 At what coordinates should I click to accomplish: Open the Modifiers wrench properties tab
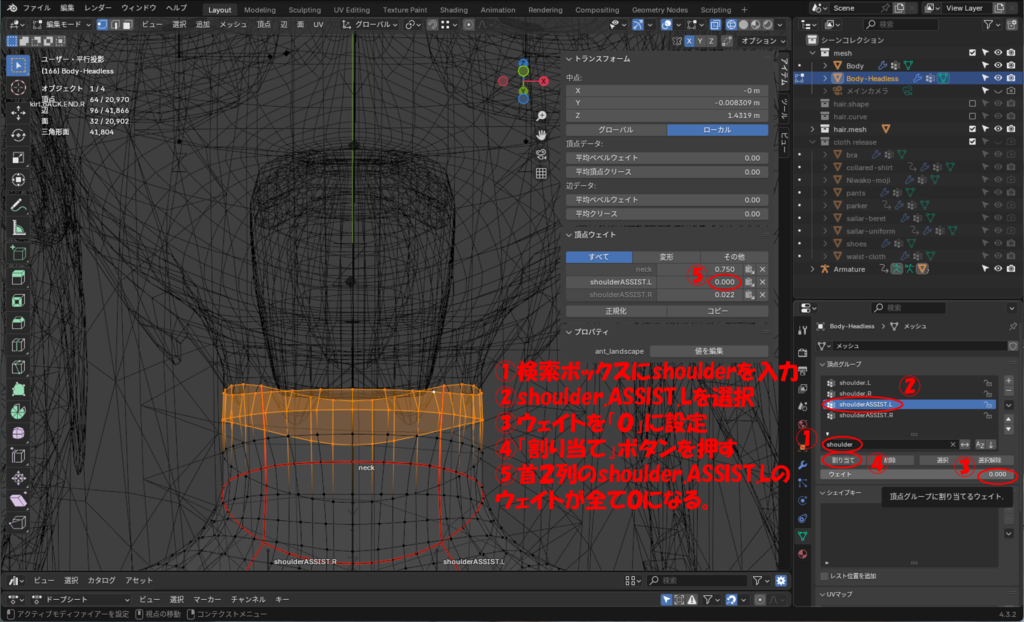click(802, 465)
